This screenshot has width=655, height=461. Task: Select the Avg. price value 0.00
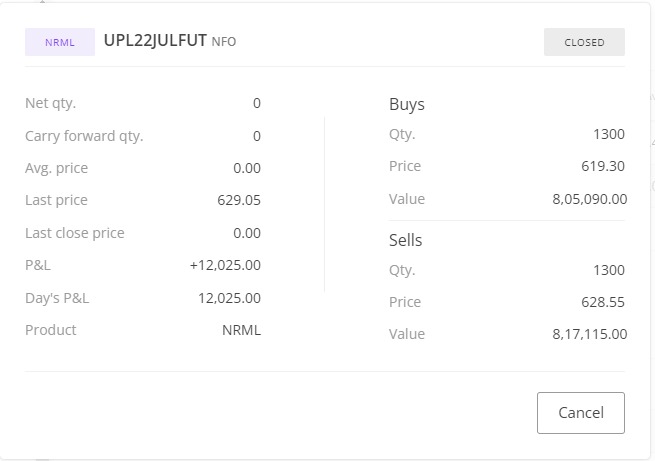[246, 168]
